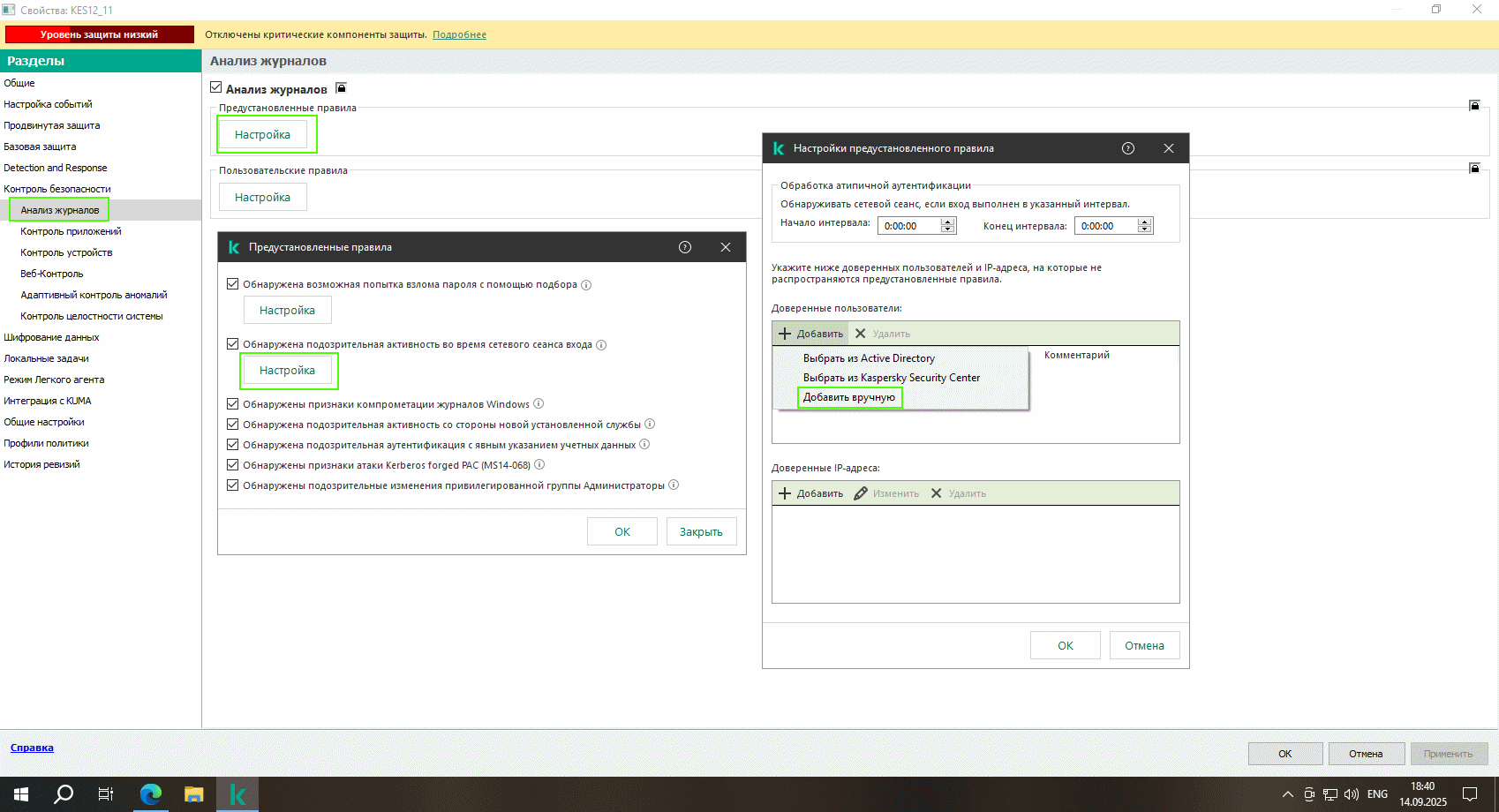This screenshot has height=812, width=1499.
Task: Choose Добавить вручную from the dropdown menu
Action: click(x=849, y=397)
